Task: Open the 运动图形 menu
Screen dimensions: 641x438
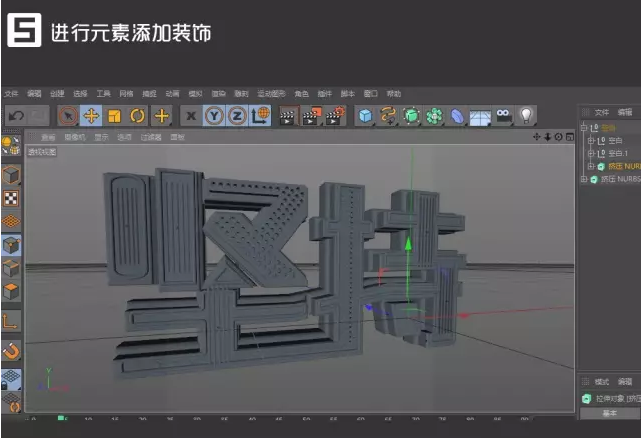Action: [271, 94]
